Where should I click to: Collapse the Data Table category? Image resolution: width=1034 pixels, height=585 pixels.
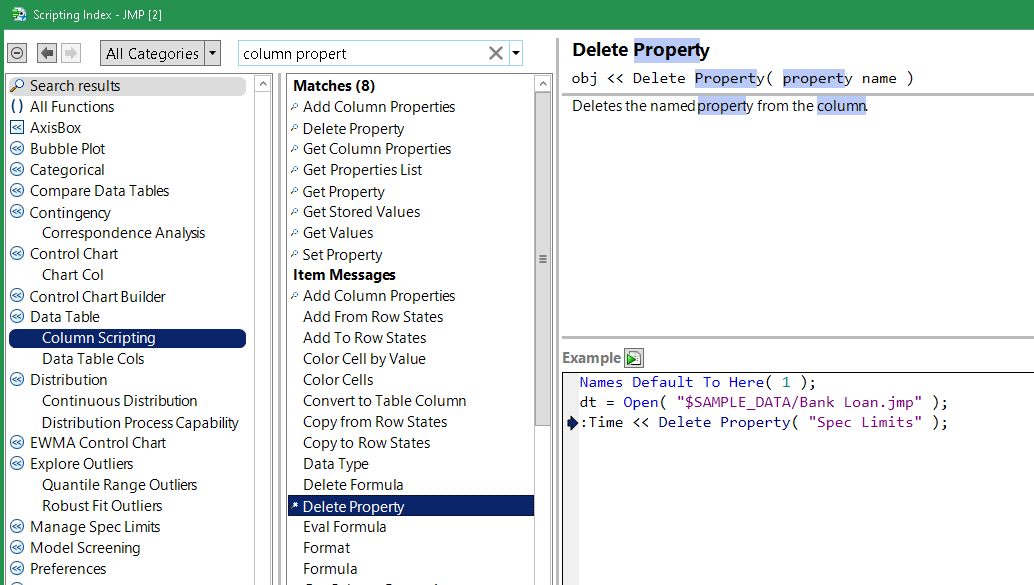pos(17,317)
